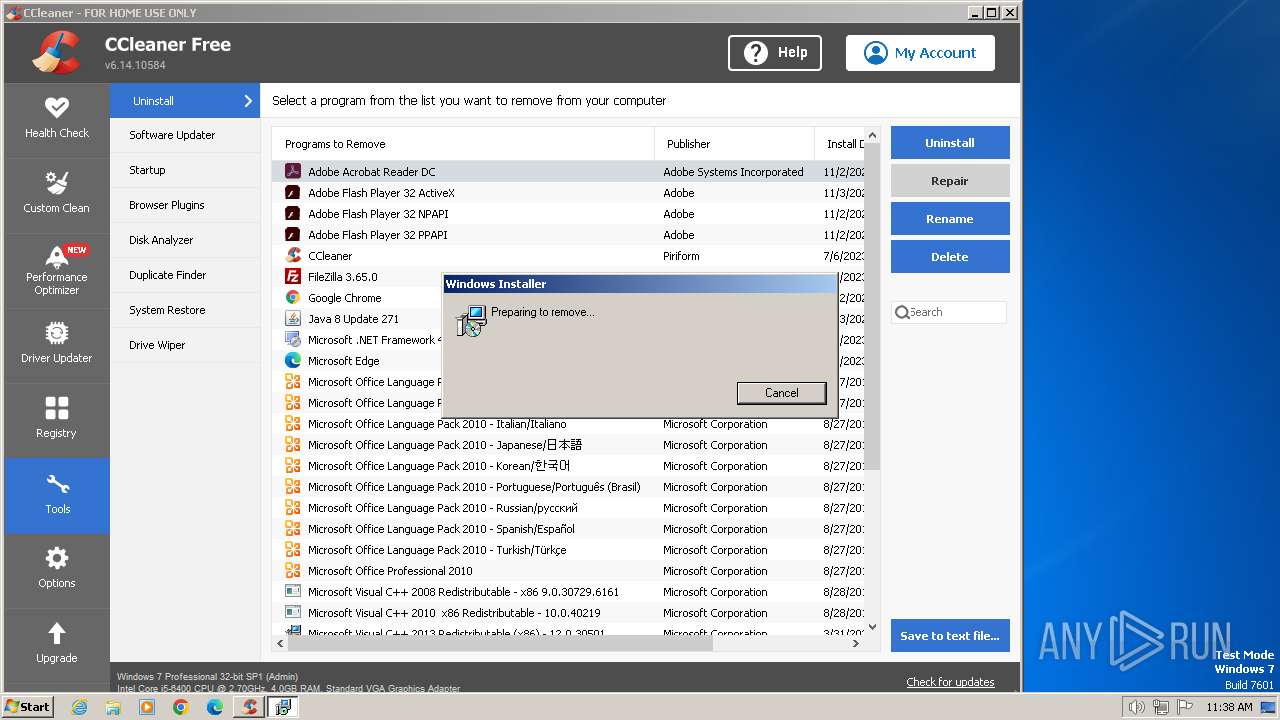Open Windows Explorer folder from taskbar
Image resolution: width=1280 pixels, height=720 pixels.
click(113, 707)
